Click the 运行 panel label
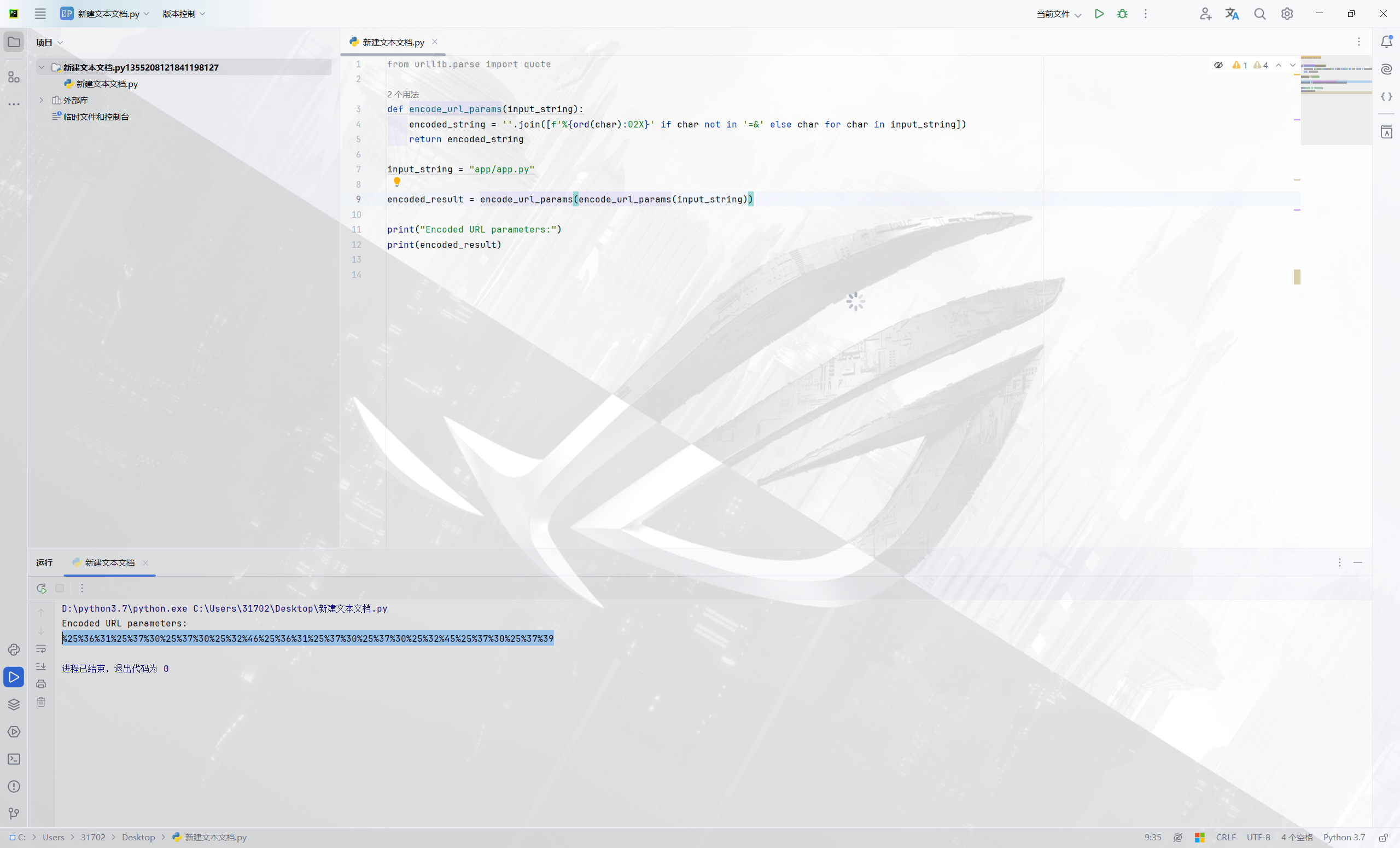Image resolution: width=1400 pixels, height=848 pixels. point(44,562)
